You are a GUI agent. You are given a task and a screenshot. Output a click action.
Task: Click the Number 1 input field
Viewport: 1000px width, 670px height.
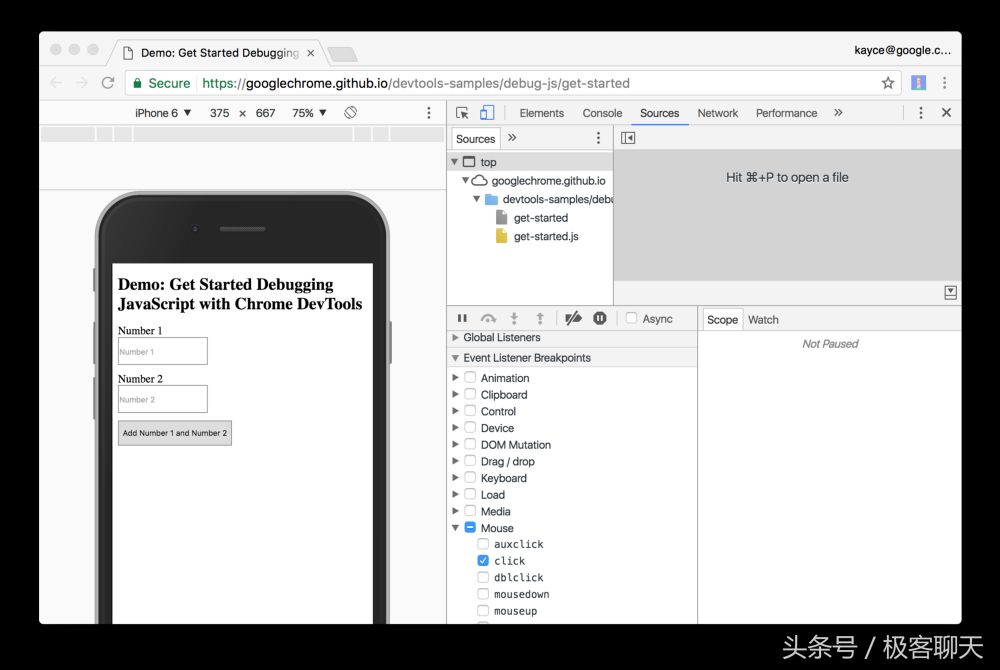[162, 351]
